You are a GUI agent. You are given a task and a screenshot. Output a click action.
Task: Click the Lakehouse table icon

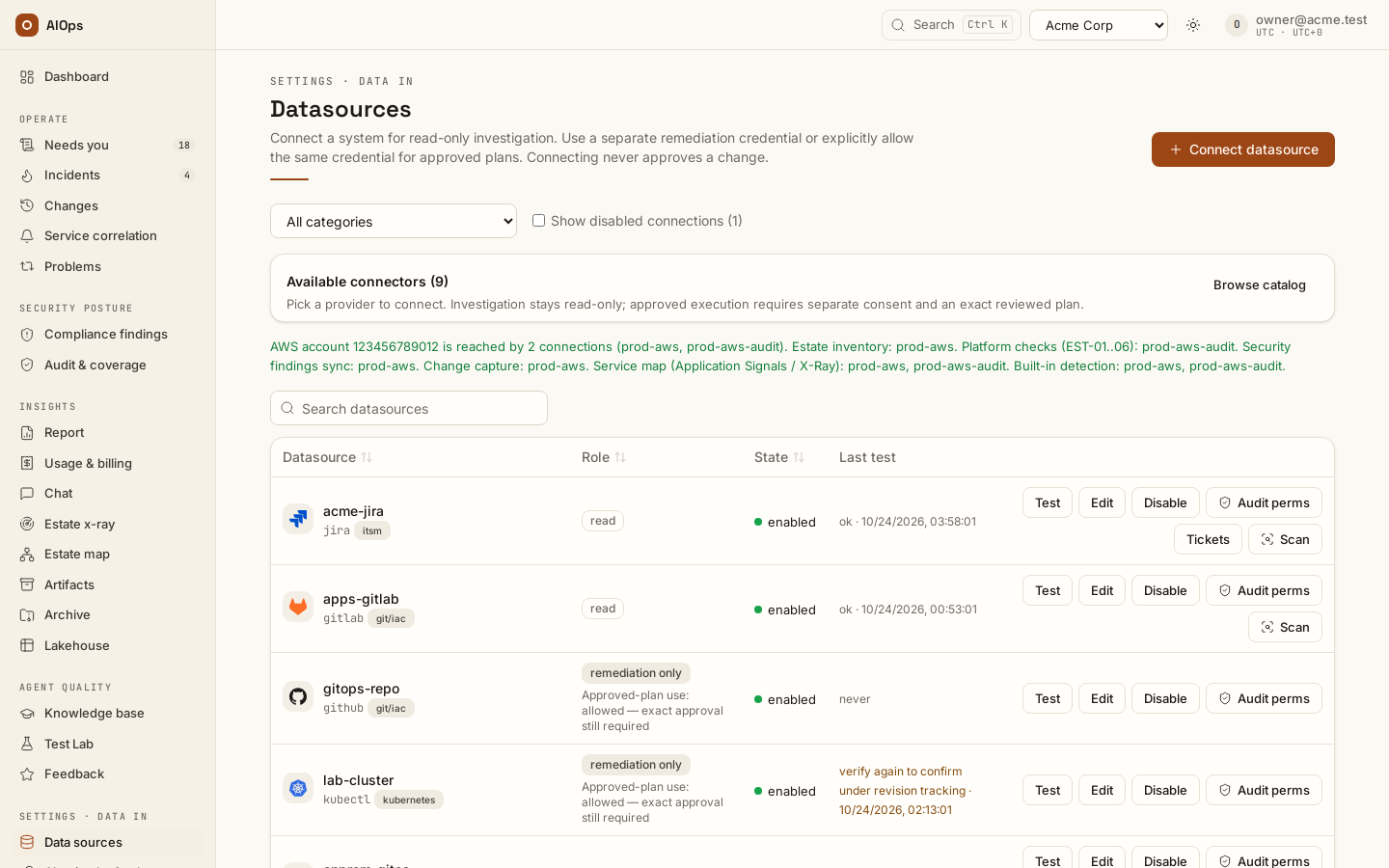pos(27,645)
